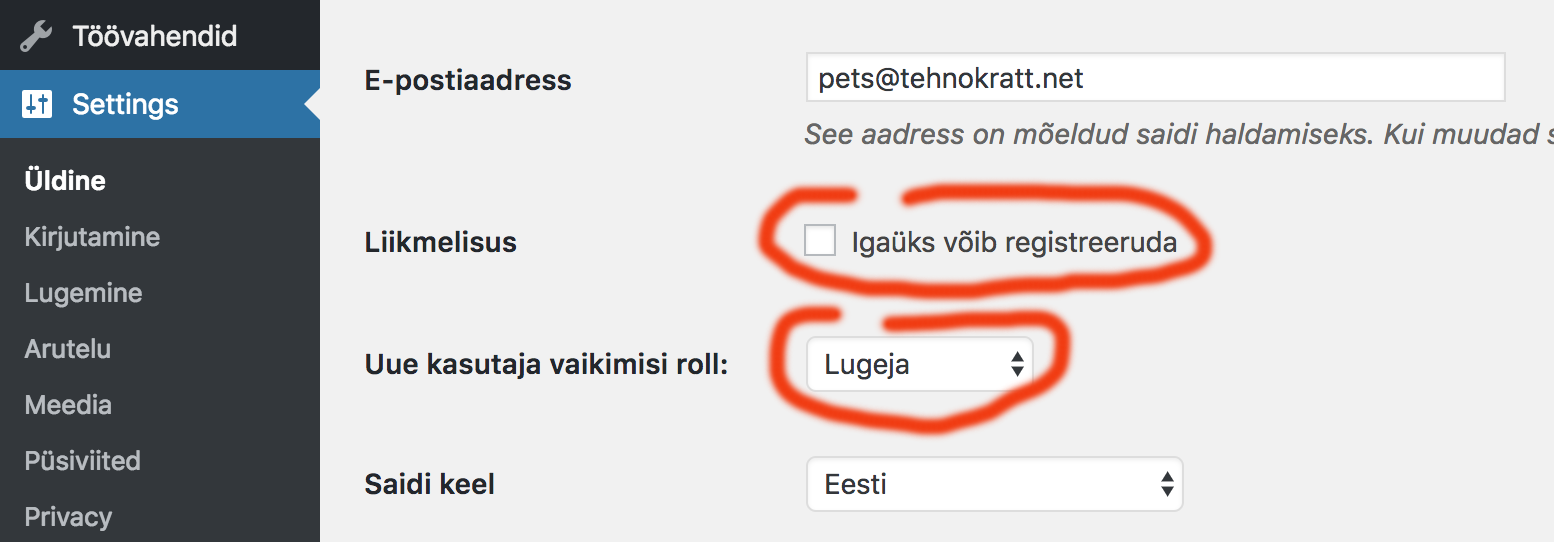
Task: Open the Eesti site language dropdown
Action: point(994,484)
